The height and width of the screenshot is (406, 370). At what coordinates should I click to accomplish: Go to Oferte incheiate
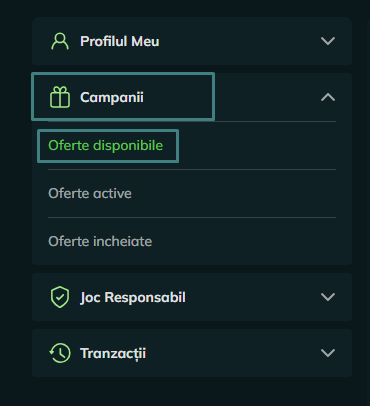100,242
